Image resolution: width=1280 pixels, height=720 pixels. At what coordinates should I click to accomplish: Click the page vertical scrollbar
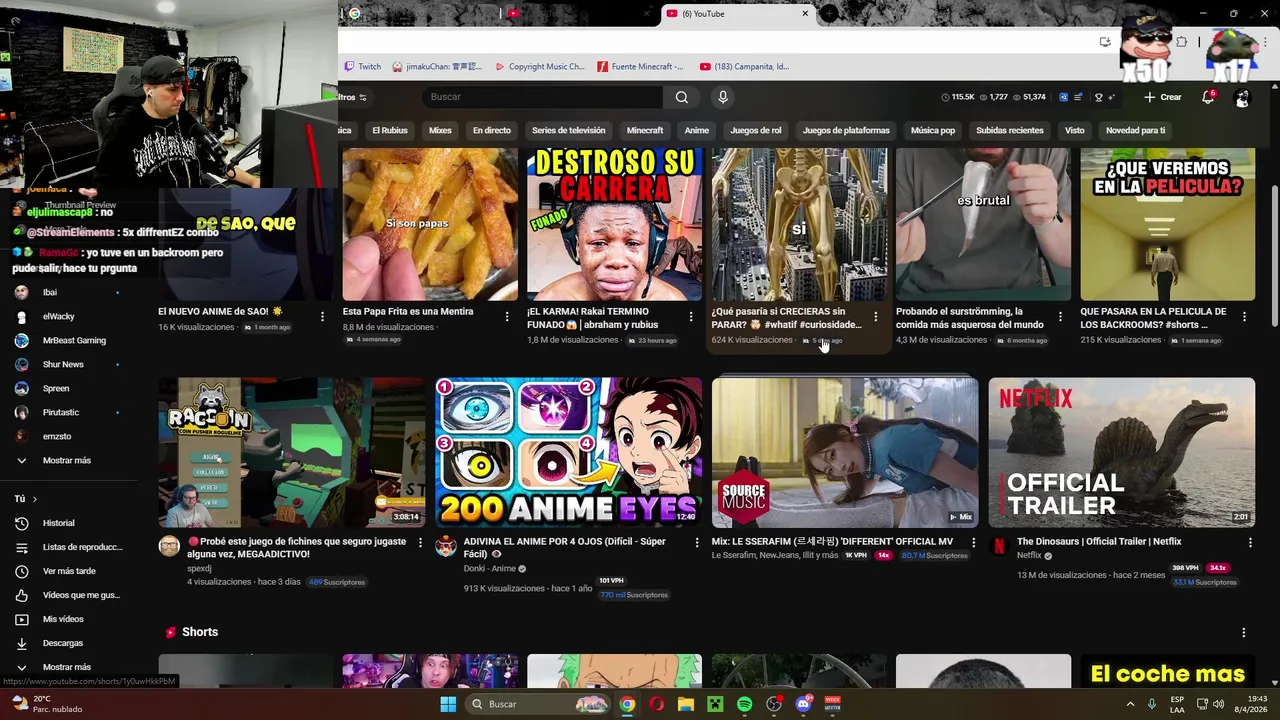1273,255
